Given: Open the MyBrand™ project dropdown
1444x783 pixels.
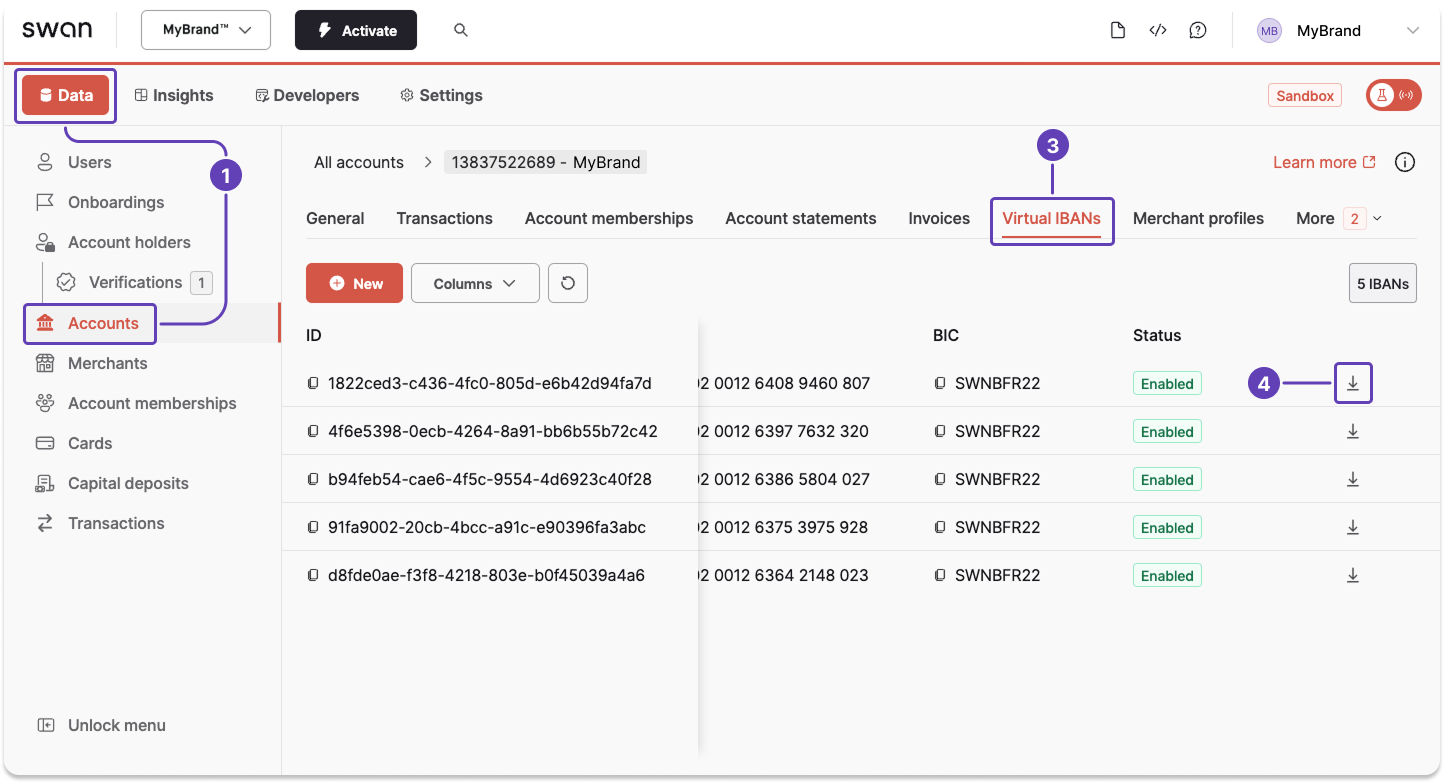Looking at the screenshot, I should 205,30.
